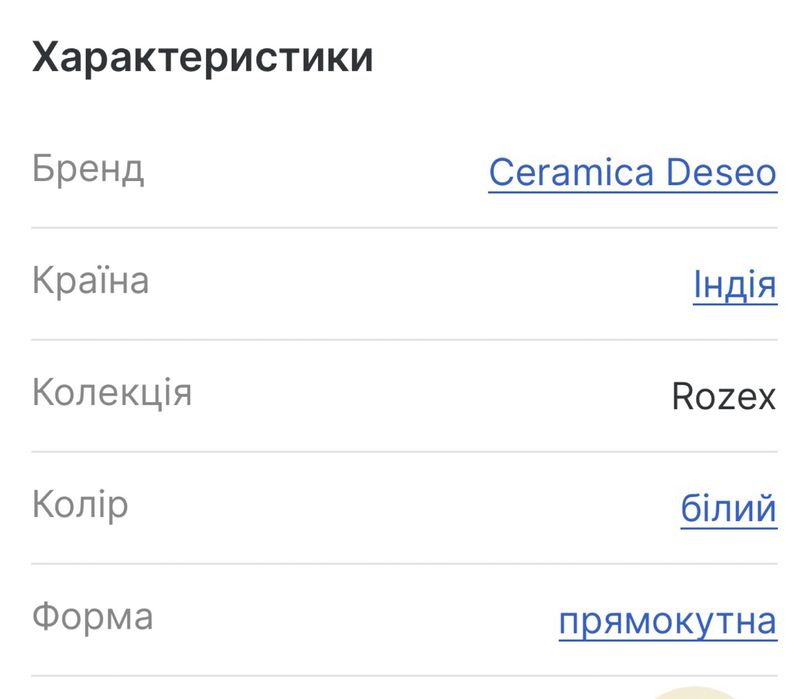Click the Характеристики section heading
809x699 pixels.
coord(202,58)
